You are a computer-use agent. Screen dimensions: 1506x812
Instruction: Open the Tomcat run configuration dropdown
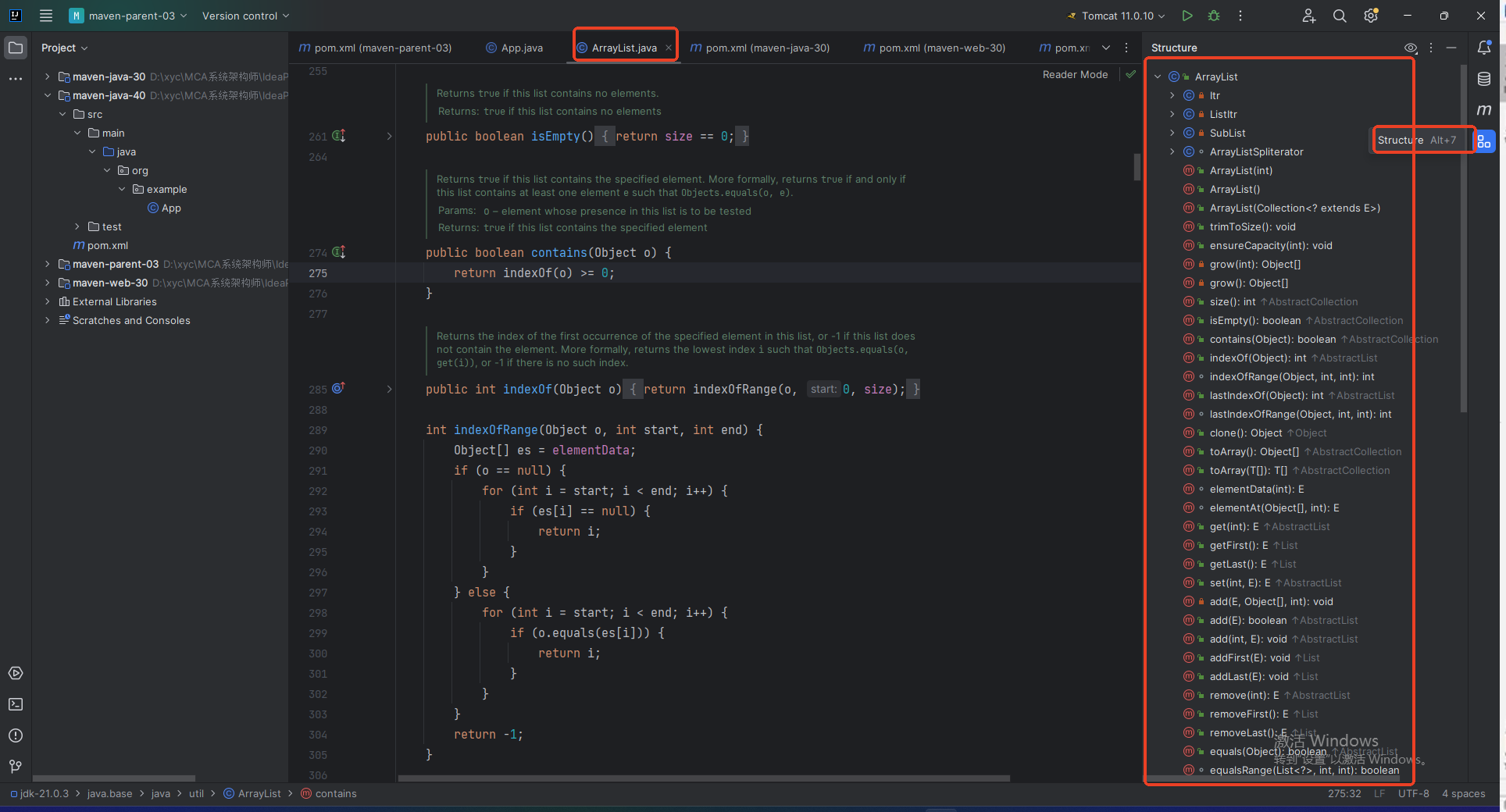pyautogui.click(x=1116, y=16)
